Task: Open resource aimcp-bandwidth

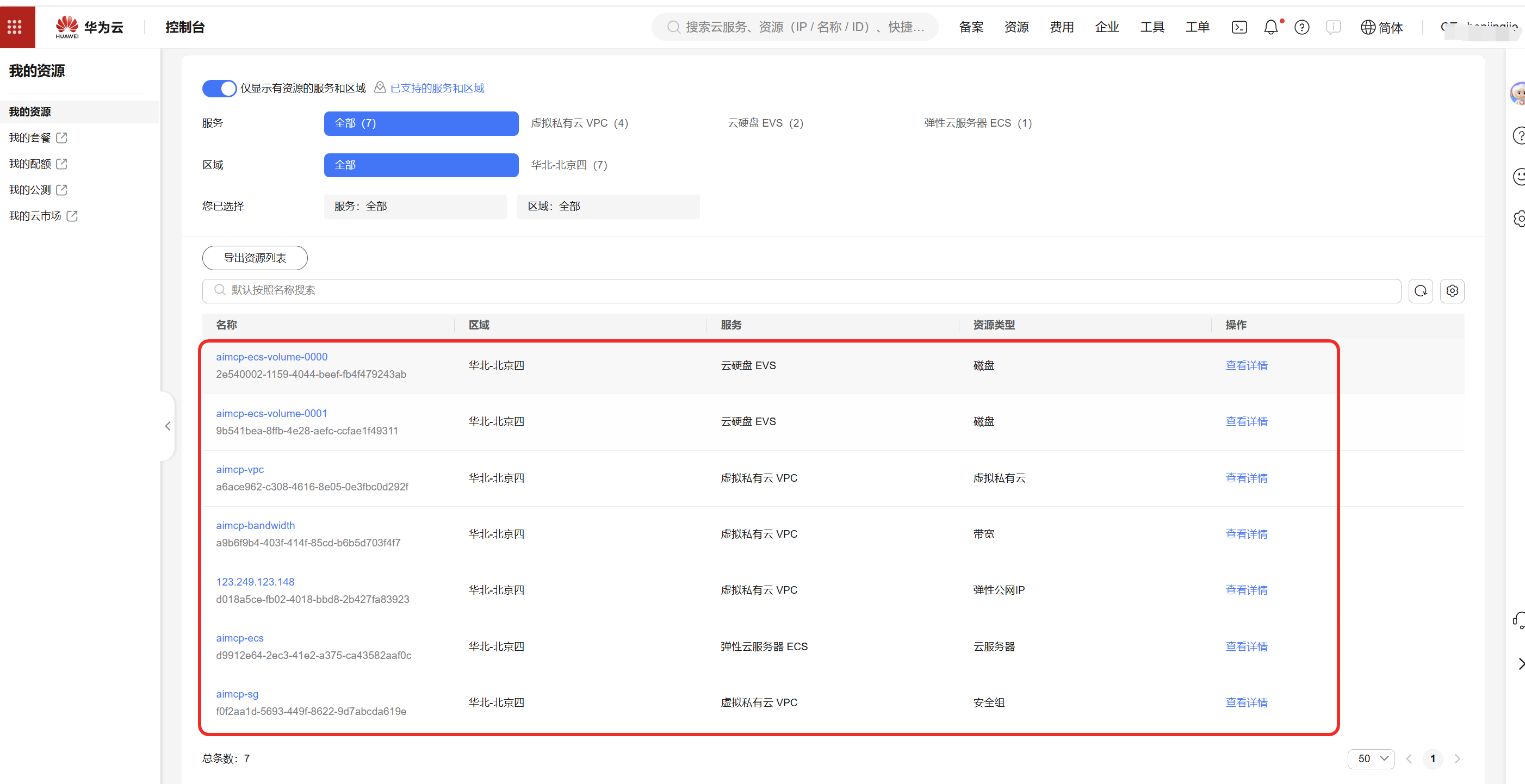Action: pyautogui.click(x=255, y=525)
